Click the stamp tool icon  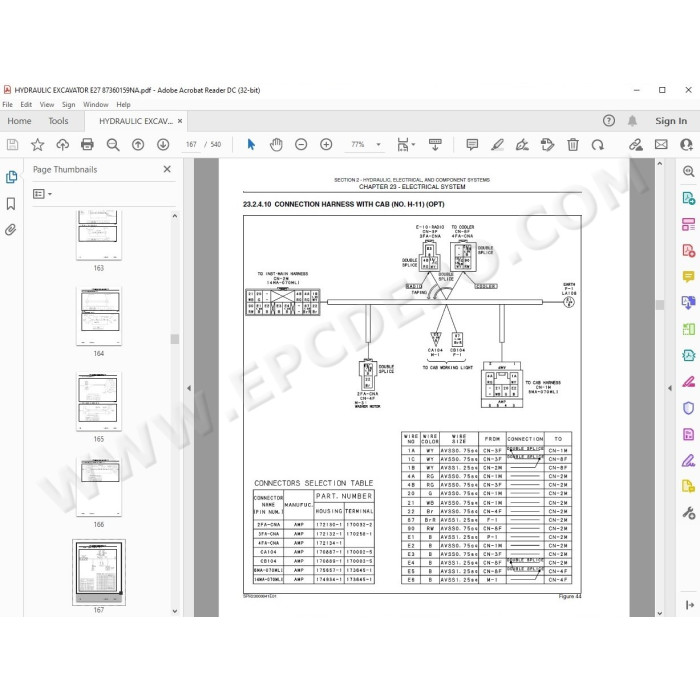(547, 144)
